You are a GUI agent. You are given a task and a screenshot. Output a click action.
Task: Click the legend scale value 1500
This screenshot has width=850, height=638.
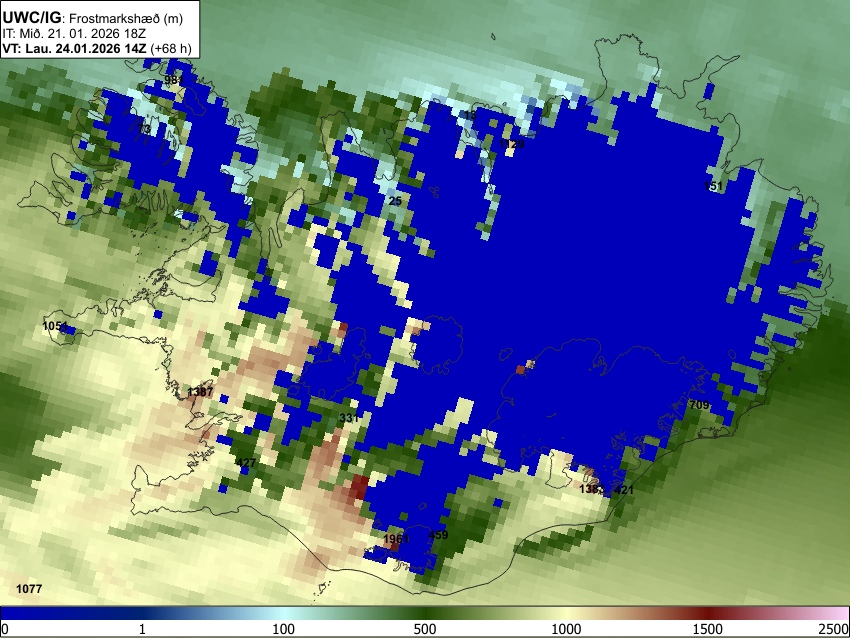click(708, 629)
